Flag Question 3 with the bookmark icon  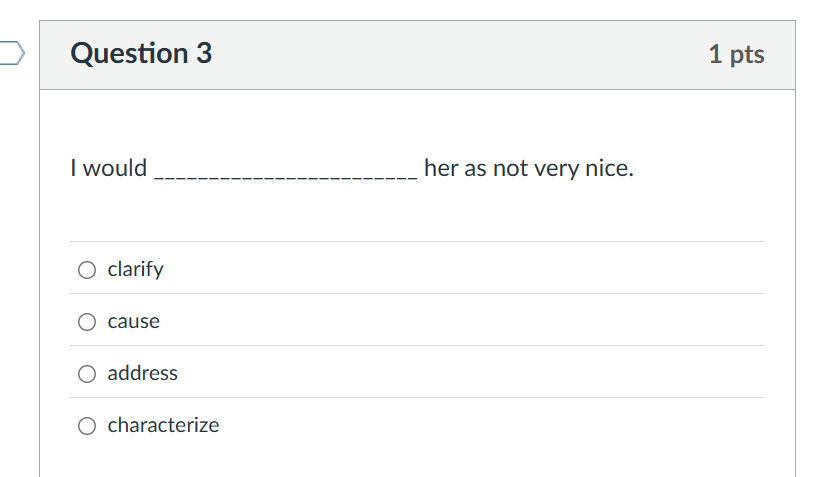click(10, 53)
